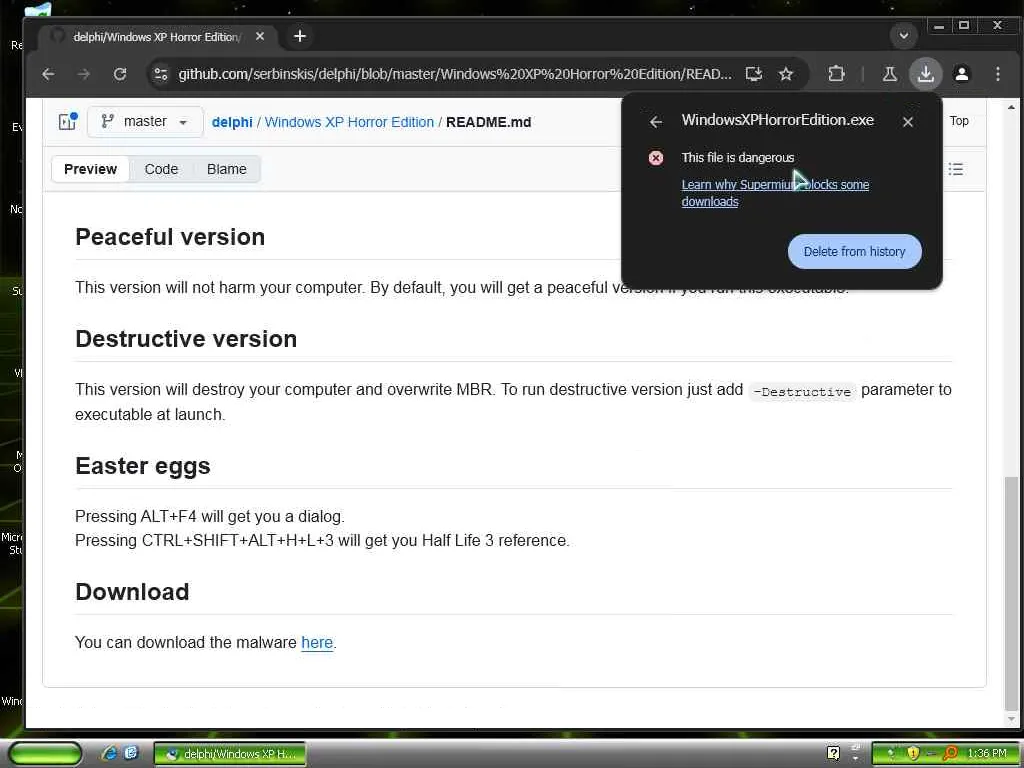The width and height of the screenshot is (1024, 768).
Task: Toggle the downloads toolbar button
Action: [x=925, y=74]
